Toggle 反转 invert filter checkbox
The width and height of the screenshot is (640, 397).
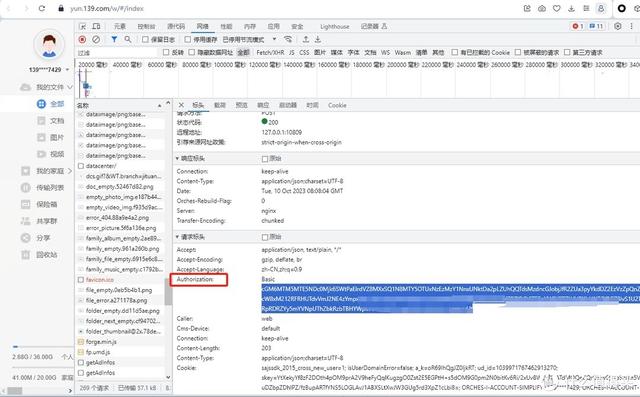click(166, 52)
